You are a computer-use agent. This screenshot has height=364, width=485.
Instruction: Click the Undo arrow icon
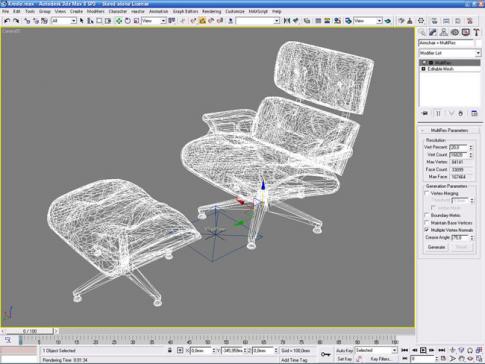coord(7,21)
